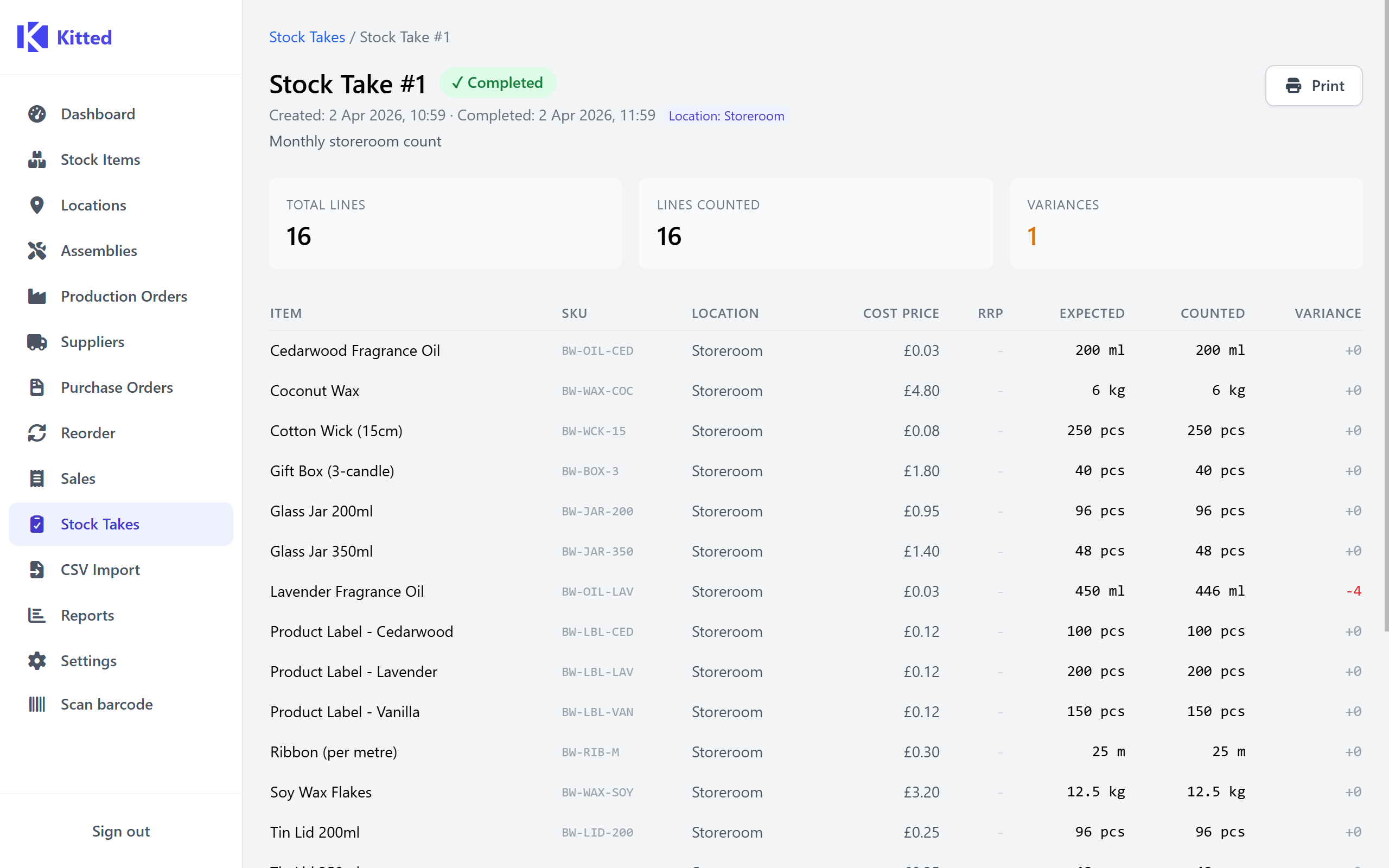Click Product Label - Cedarwood item

pyautogui.click(x=361, y=632)
